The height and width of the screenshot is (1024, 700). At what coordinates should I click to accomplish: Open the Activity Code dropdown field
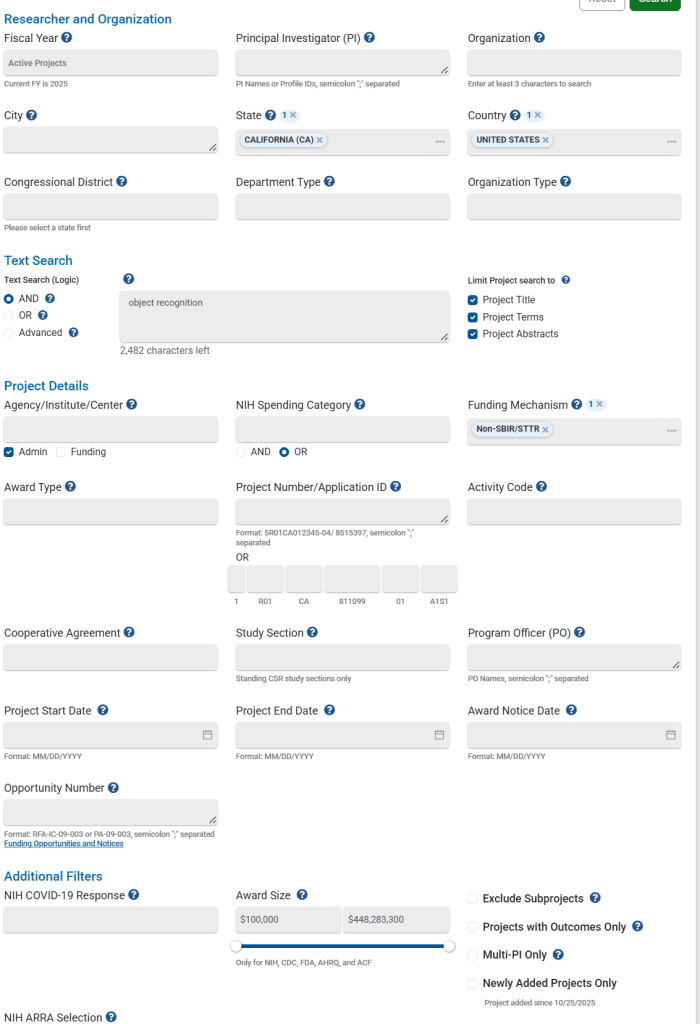(x=574, y=512)
